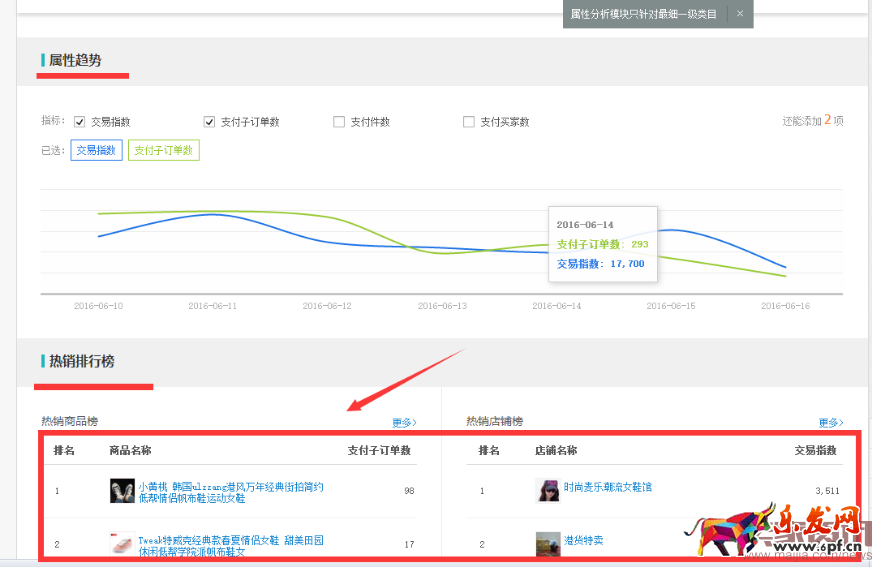The image size is (872, 567).
Task: Enable the 支付件数 checkbox
Action: tap(339, 122)
